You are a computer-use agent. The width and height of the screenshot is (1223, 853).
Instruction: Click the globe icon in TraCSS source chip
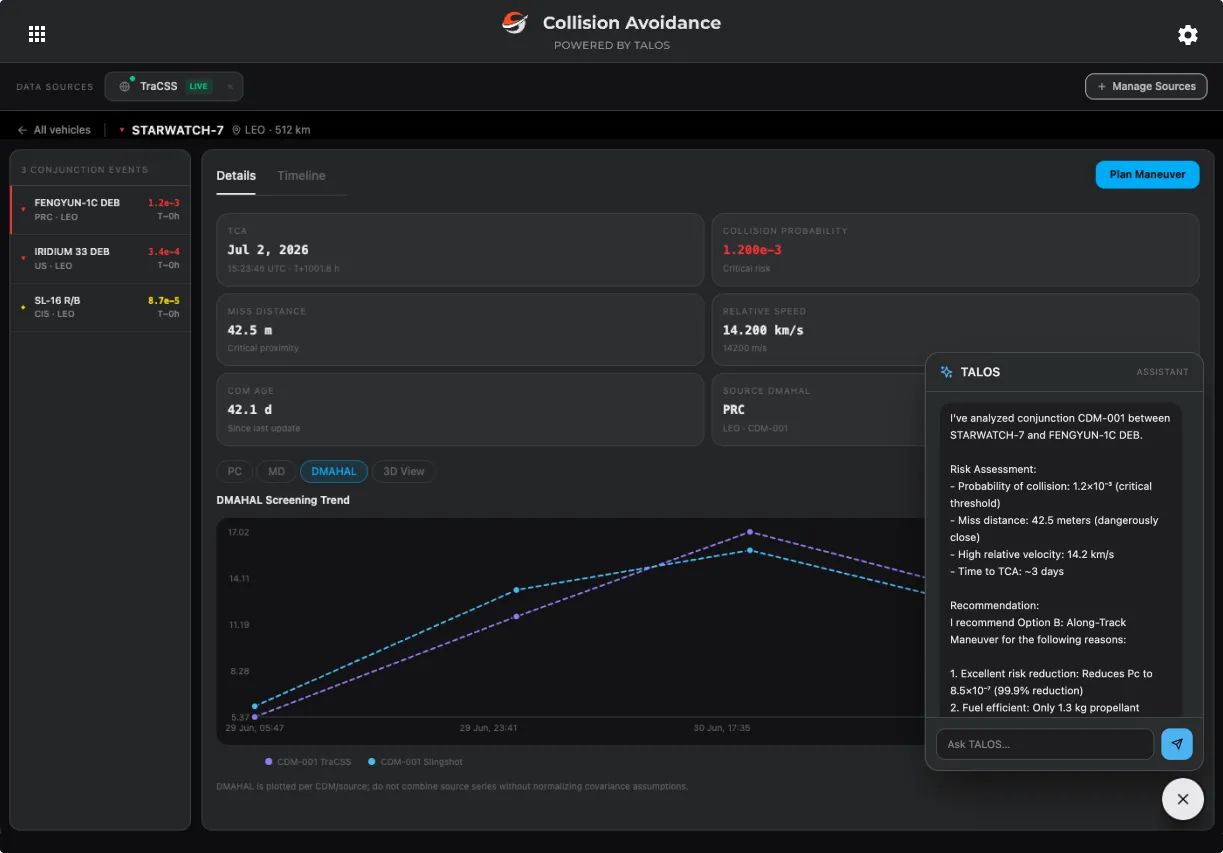click(x=125, y=87)
